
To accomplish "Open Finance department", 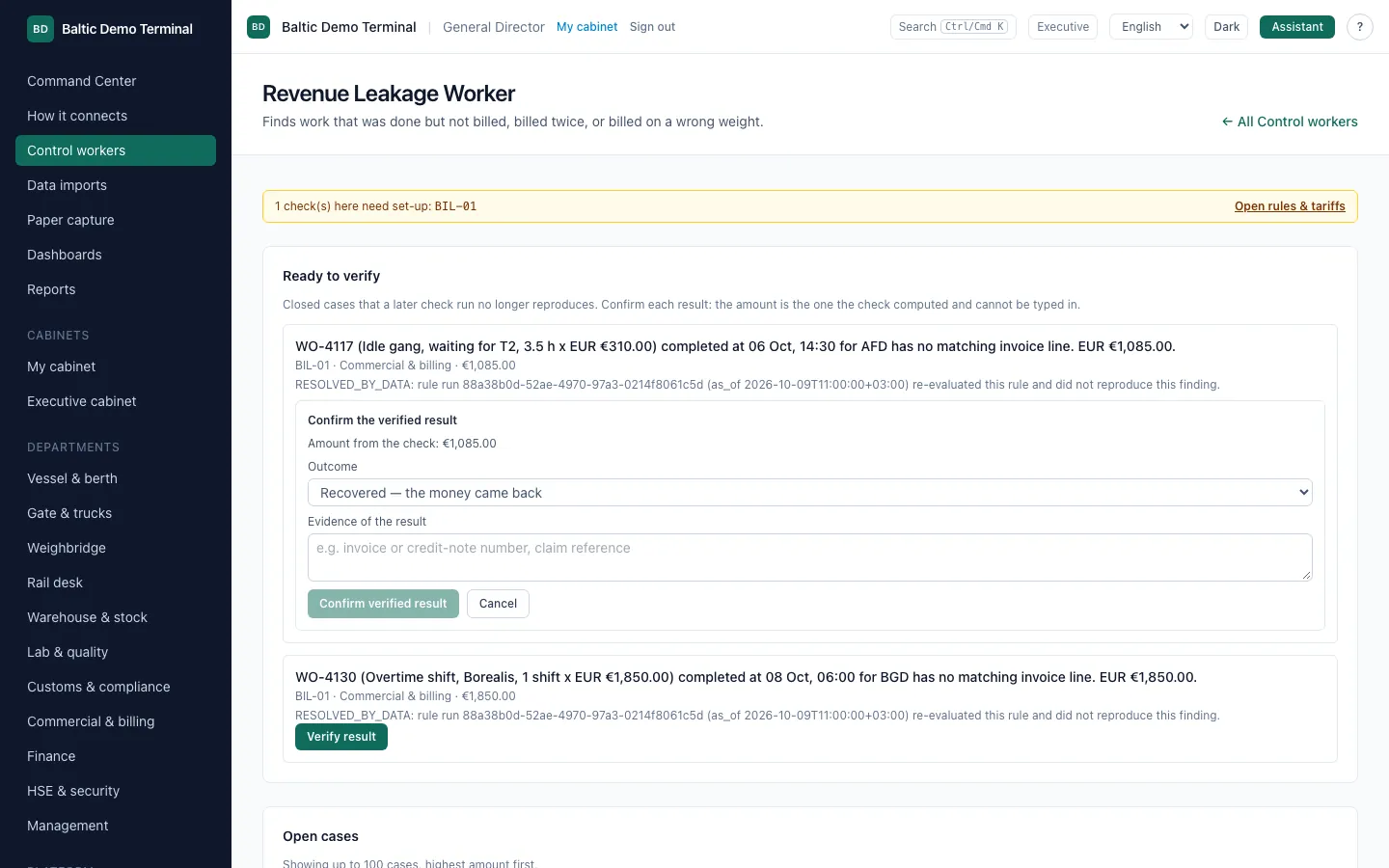I will tap(116, 756).
